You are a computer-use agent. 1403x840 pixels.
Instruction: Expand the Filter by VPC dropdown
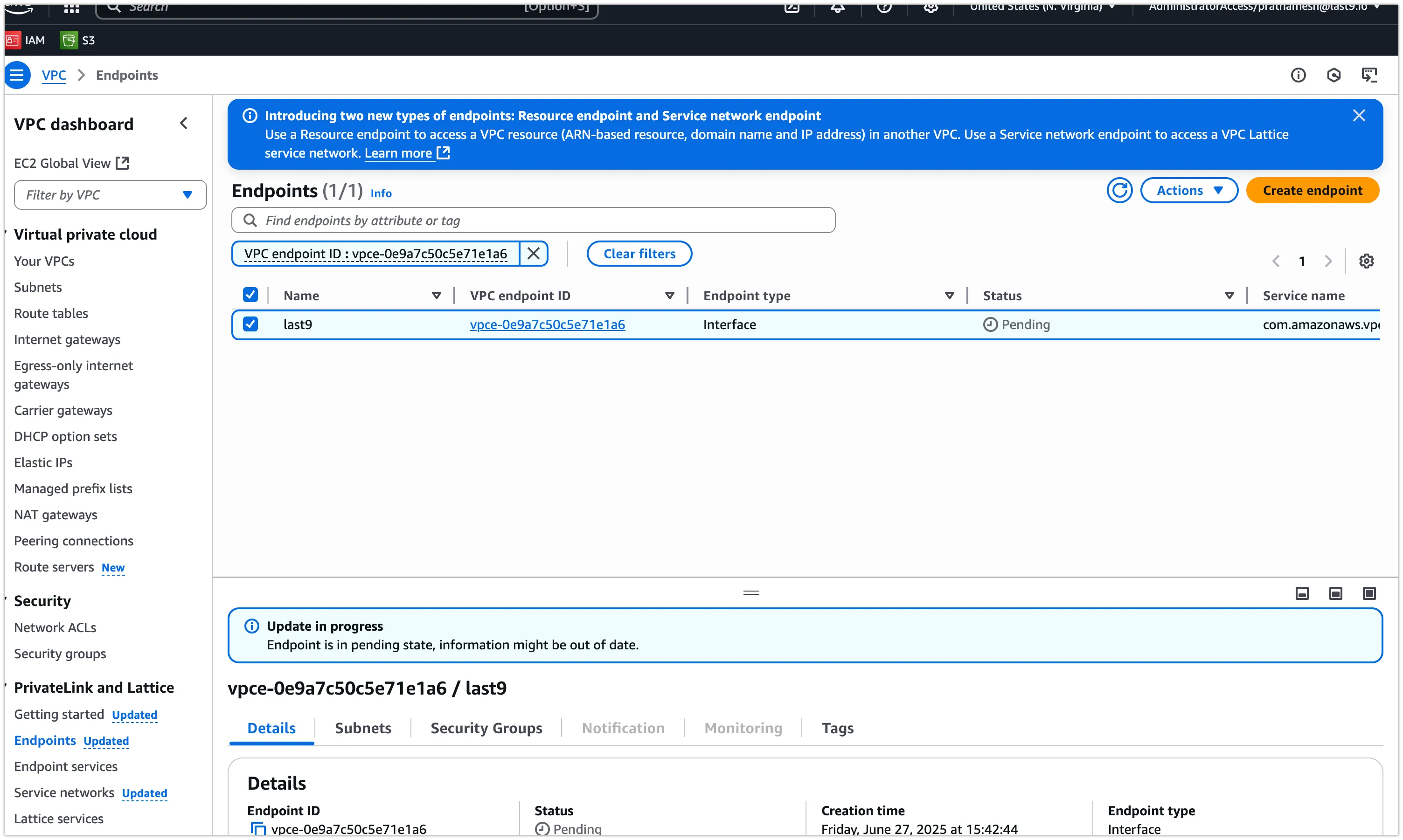pos(110,195)
